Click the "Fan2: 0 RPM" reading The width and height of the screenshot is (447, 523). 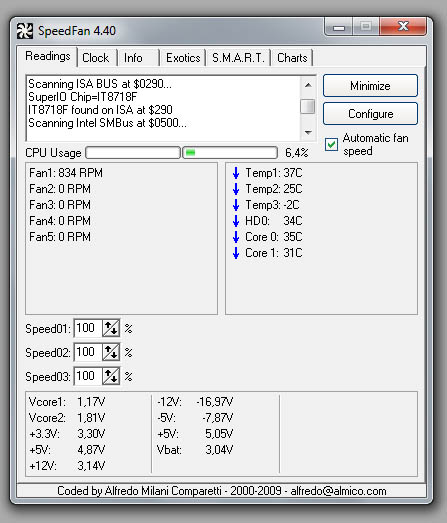tap(60, 189)
